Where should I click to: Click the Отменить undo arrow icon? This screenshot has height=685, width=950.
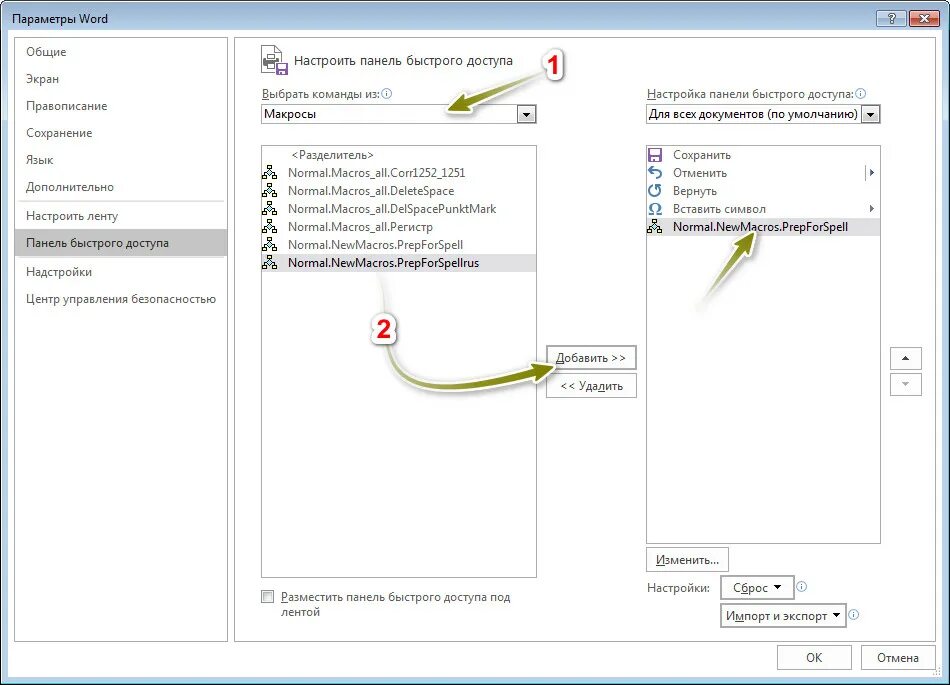(x=655, y=173)
